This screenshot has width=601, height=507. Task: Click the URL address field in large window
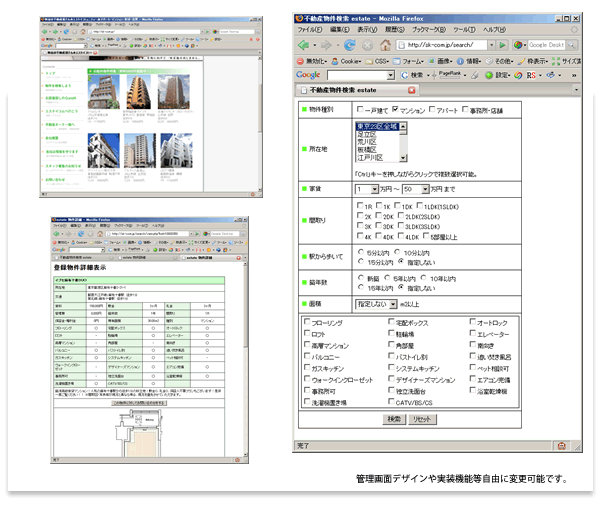441,45
